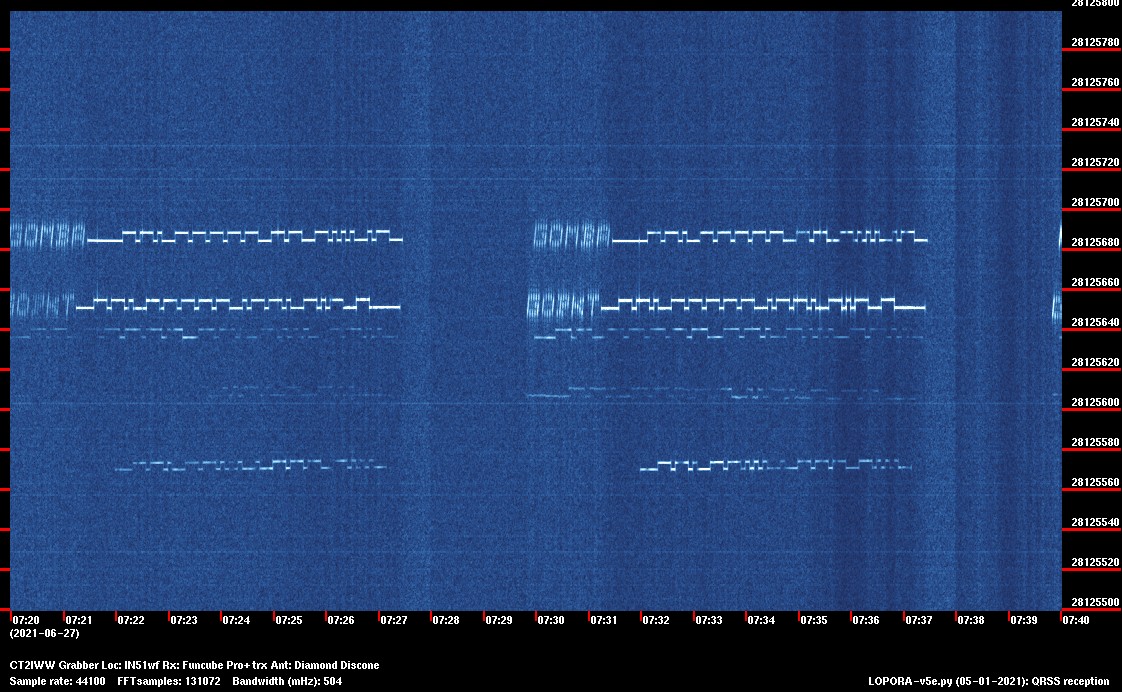Click the Bandwidth (mHz): 504 text
This screenshot has height=692, width=1122.
point(287,682)
